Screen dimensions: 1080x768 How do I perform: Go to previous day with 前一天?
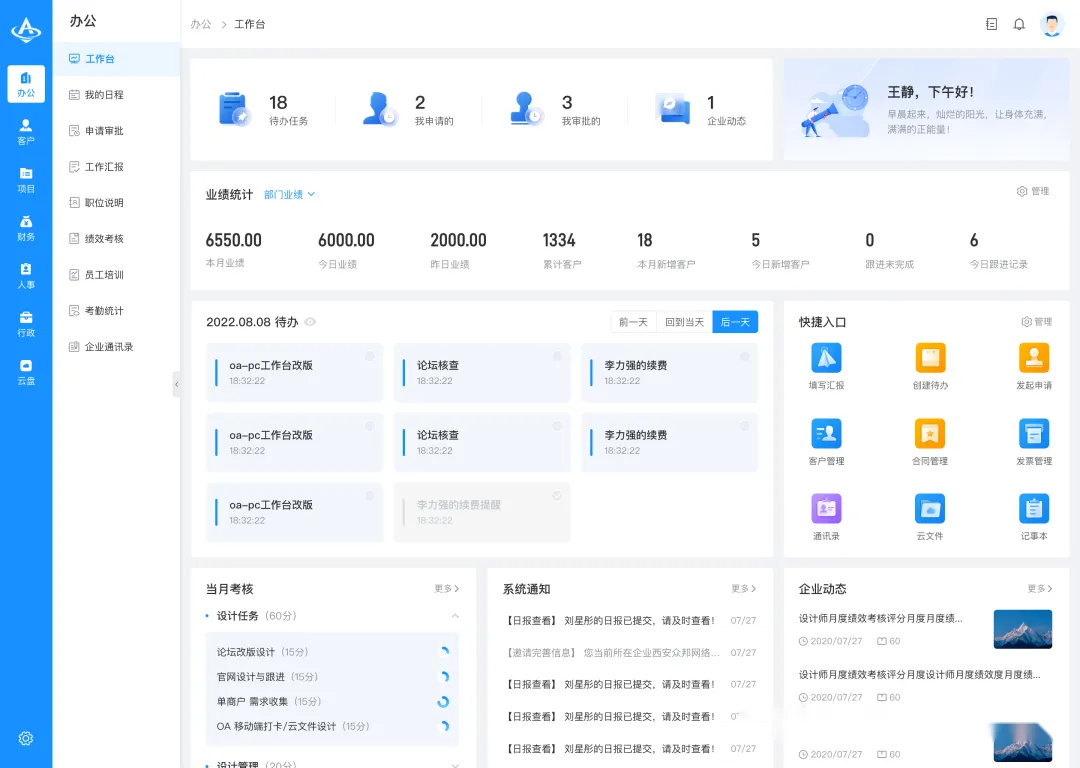(634, 322)
